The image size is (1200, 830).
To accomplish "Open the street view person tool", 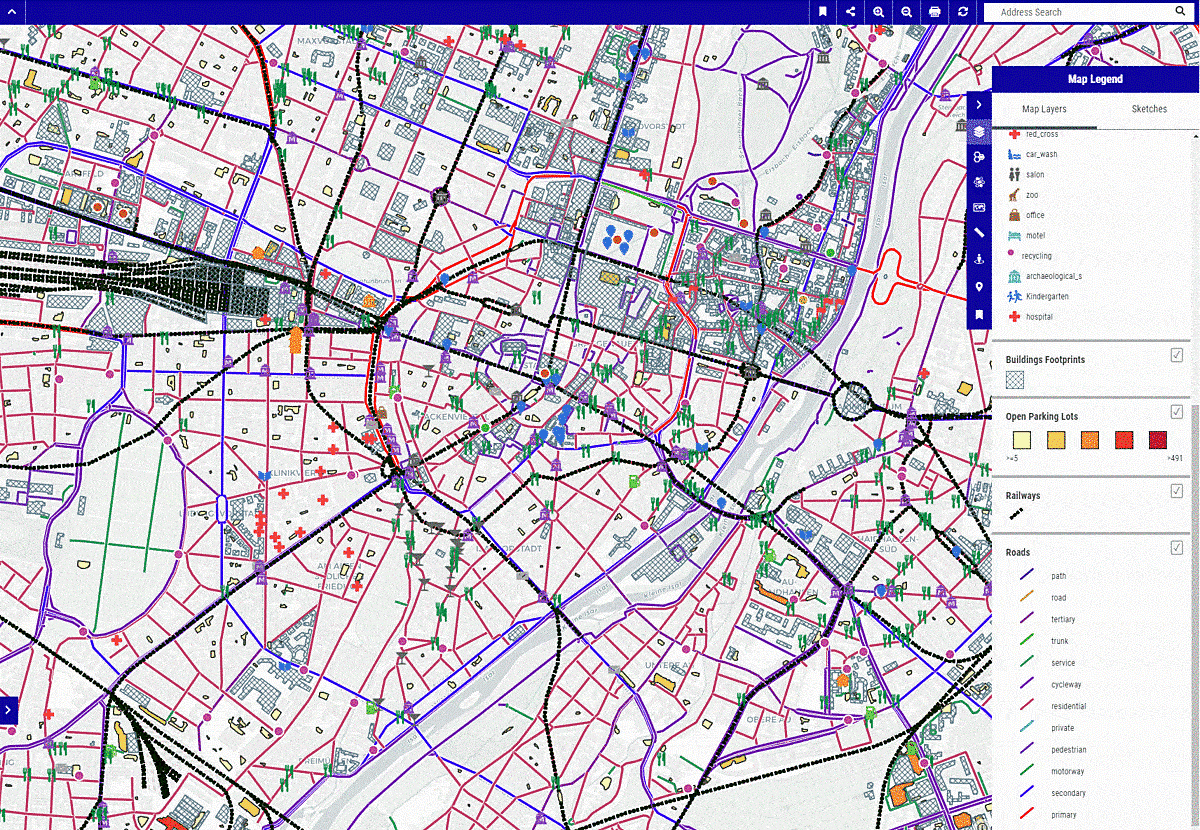I will coord(979,260).
